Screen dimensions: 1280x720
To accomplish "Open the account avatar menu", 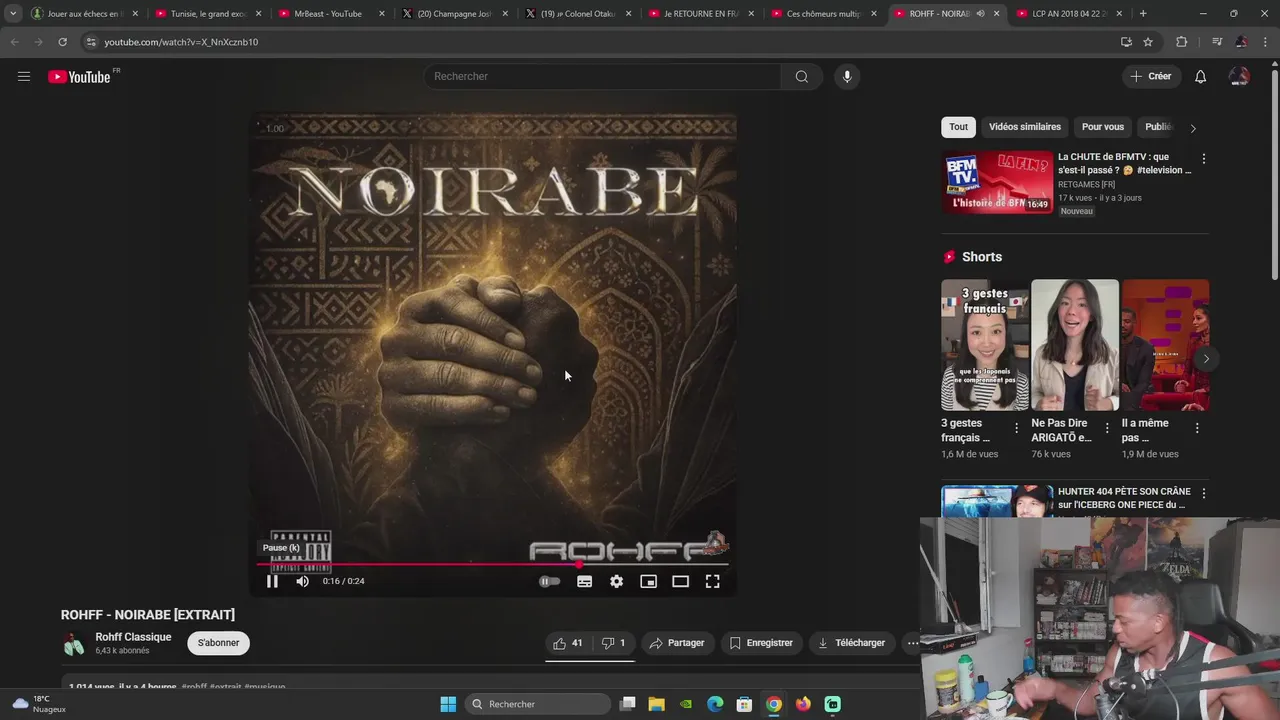I will [x=1239, y=76].
